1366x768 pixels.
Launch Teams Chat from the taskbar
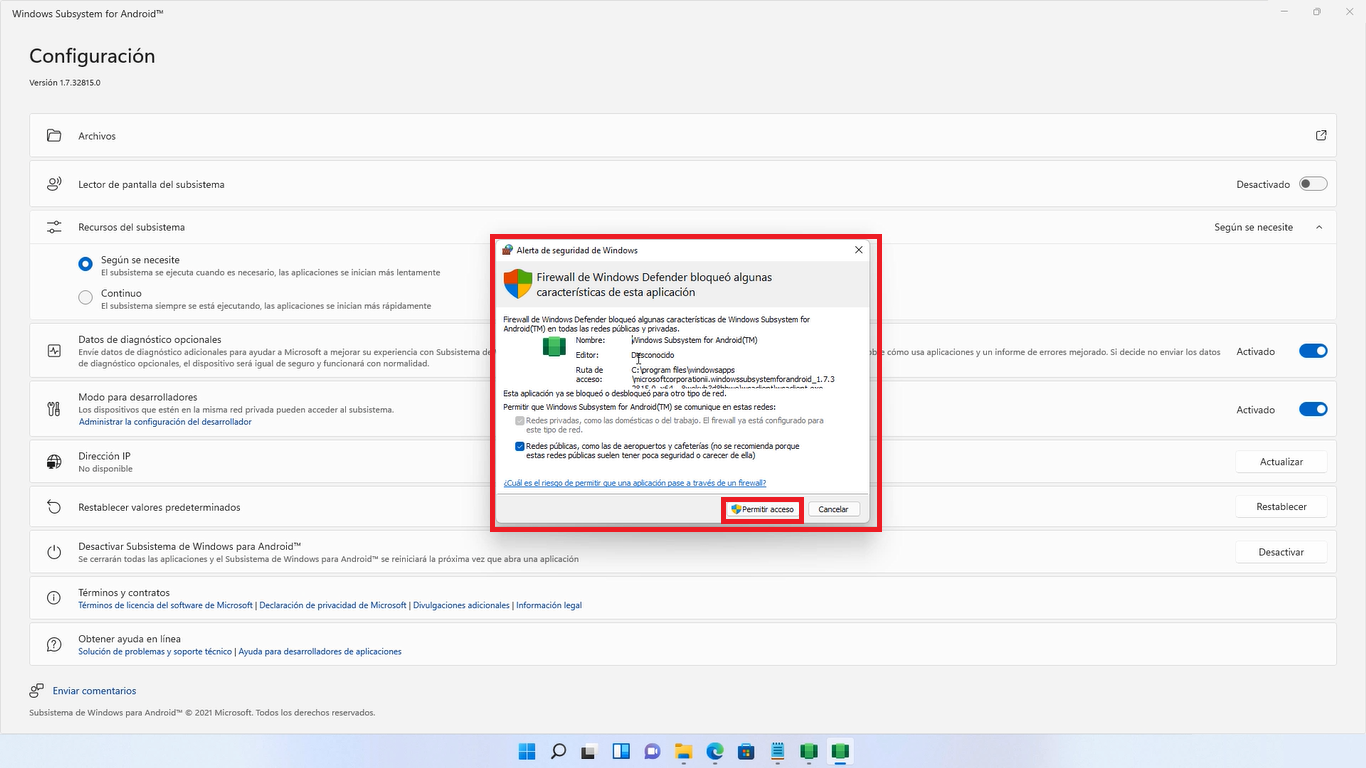click(x=652, y=751)
